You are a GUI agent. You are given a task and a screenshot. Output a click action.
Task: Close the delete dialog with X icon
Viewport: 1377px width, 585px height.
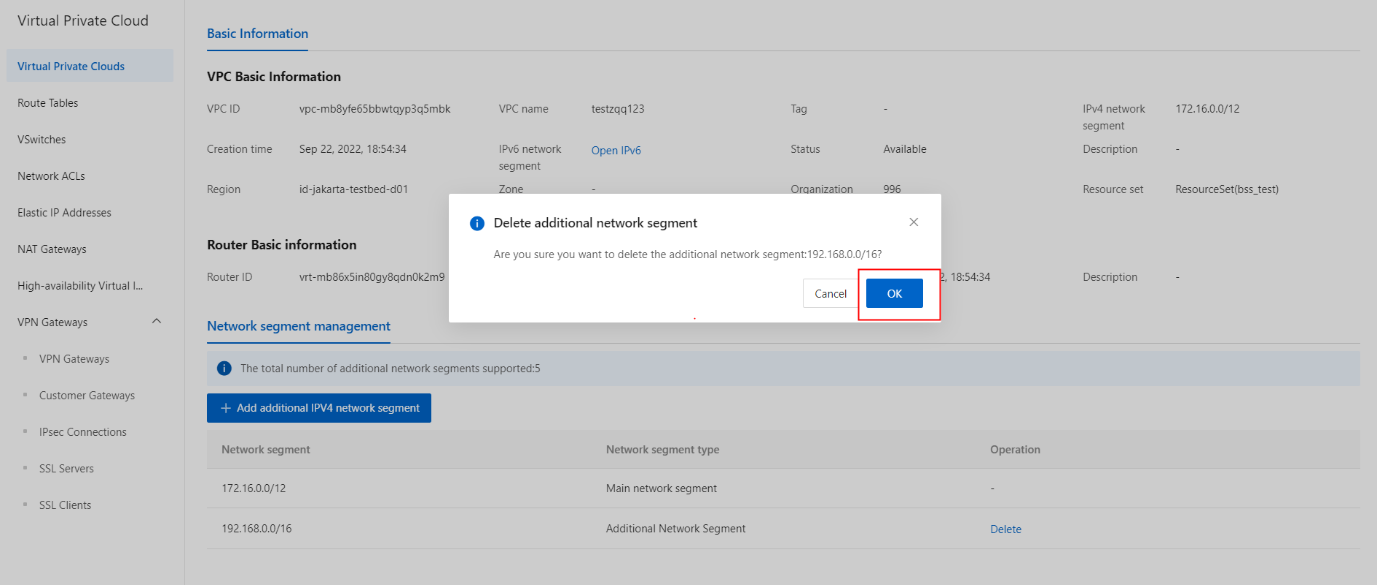pos(913,222)
